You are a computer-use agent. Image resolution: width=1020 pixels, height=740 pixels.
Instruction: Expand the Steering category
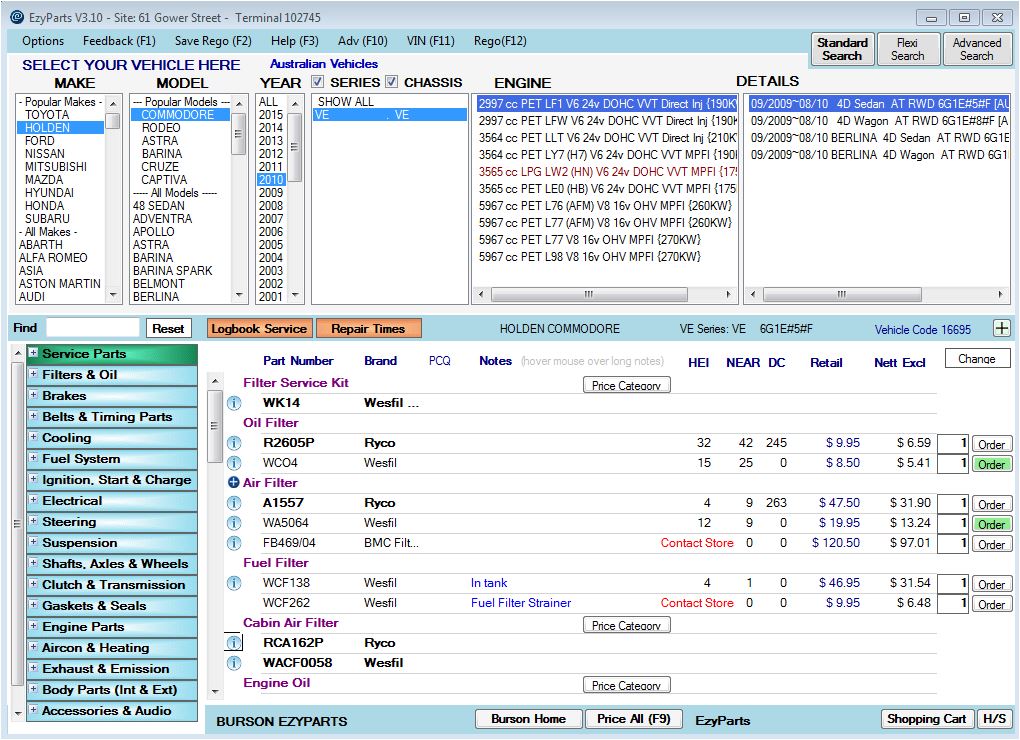click(34, 521)
